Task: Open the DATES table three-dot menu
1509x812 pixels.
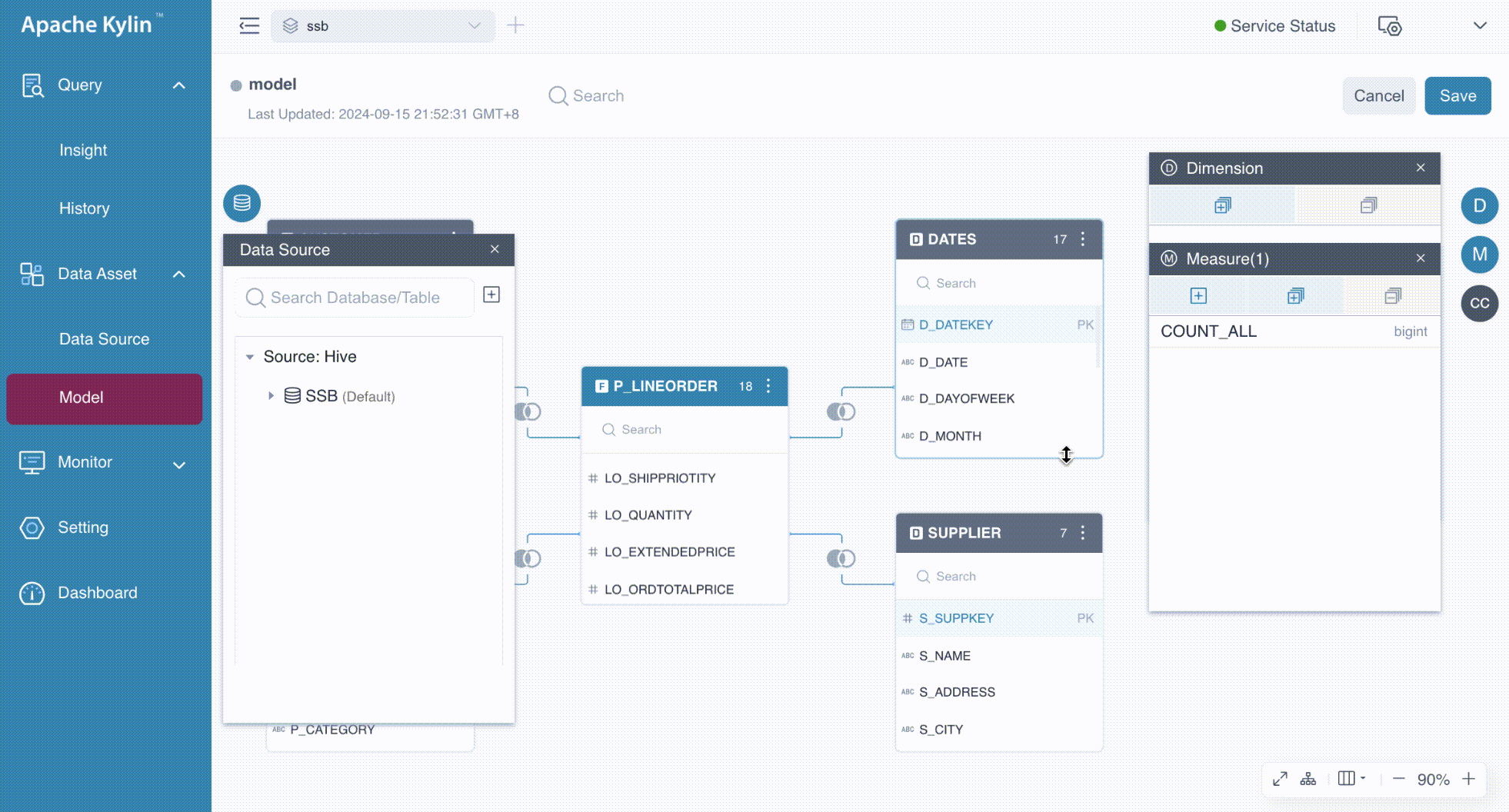Action: tap(1083, 239)
